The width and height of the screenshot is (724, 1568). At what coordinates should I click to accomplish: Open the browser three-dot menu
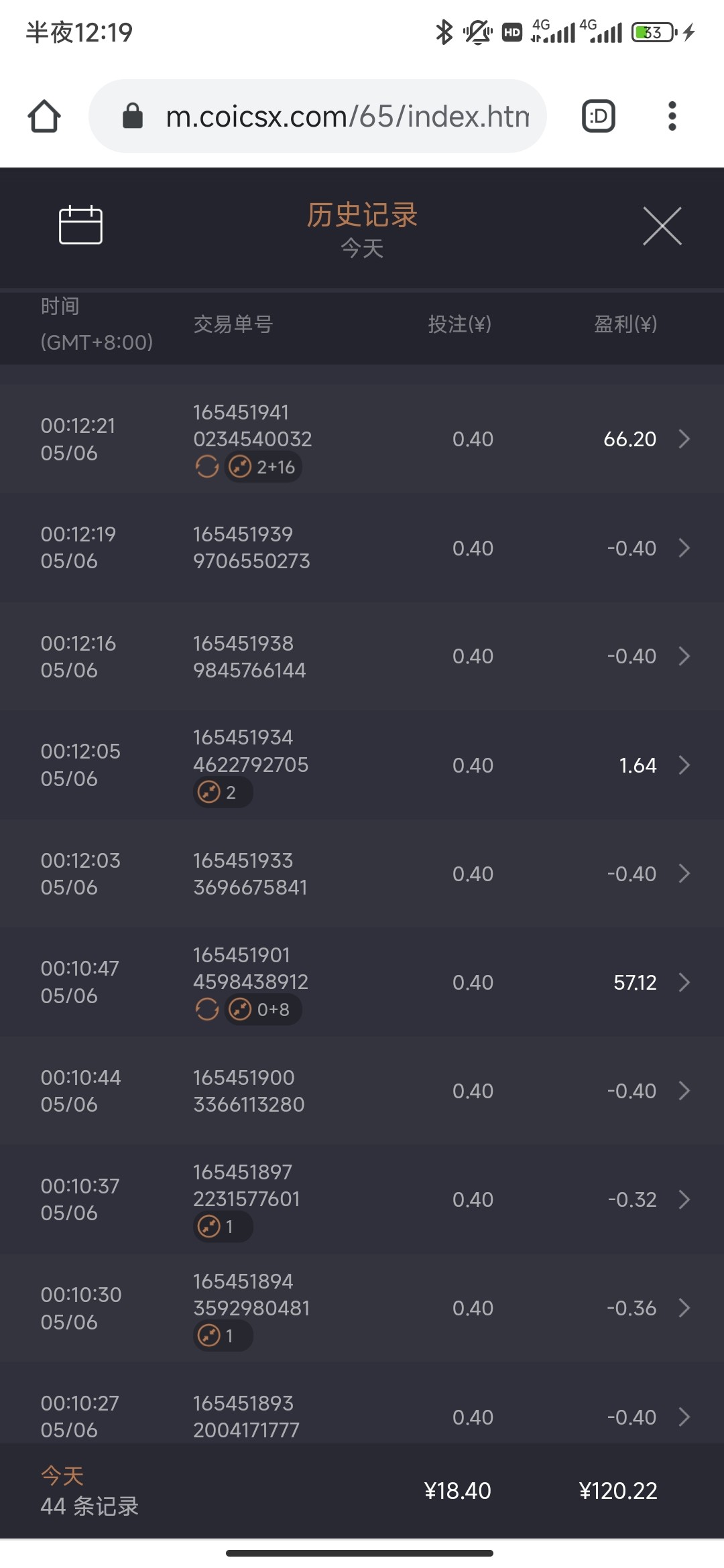[672, 116]
